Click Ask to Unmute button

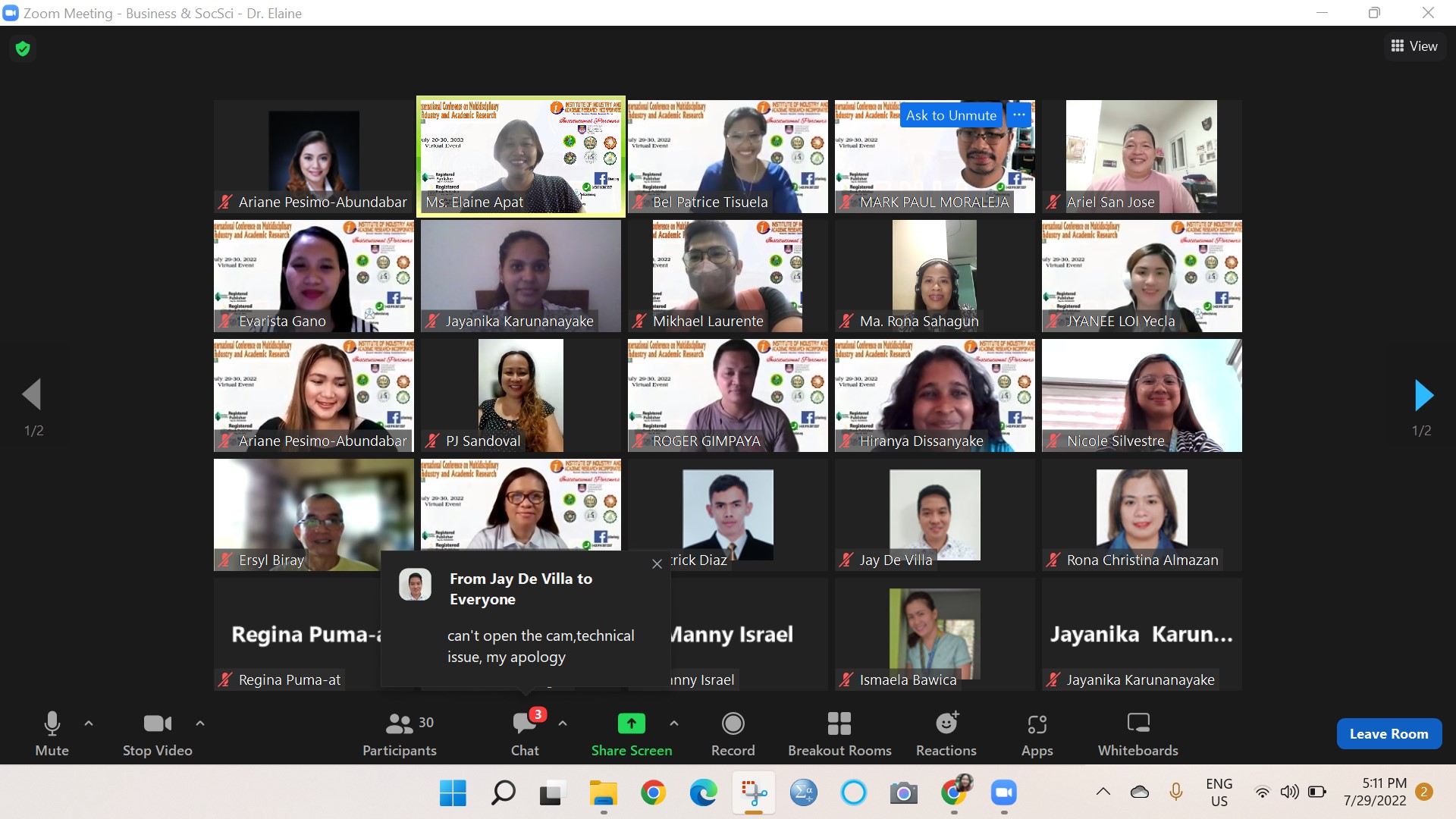click(951, 115)
